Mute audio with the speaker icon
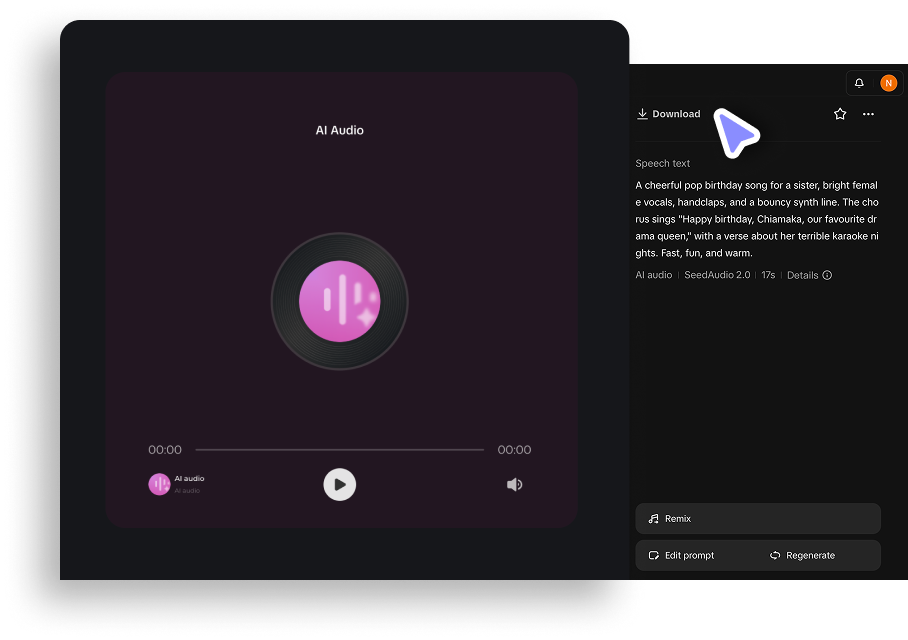 click(x=514, y=484)
